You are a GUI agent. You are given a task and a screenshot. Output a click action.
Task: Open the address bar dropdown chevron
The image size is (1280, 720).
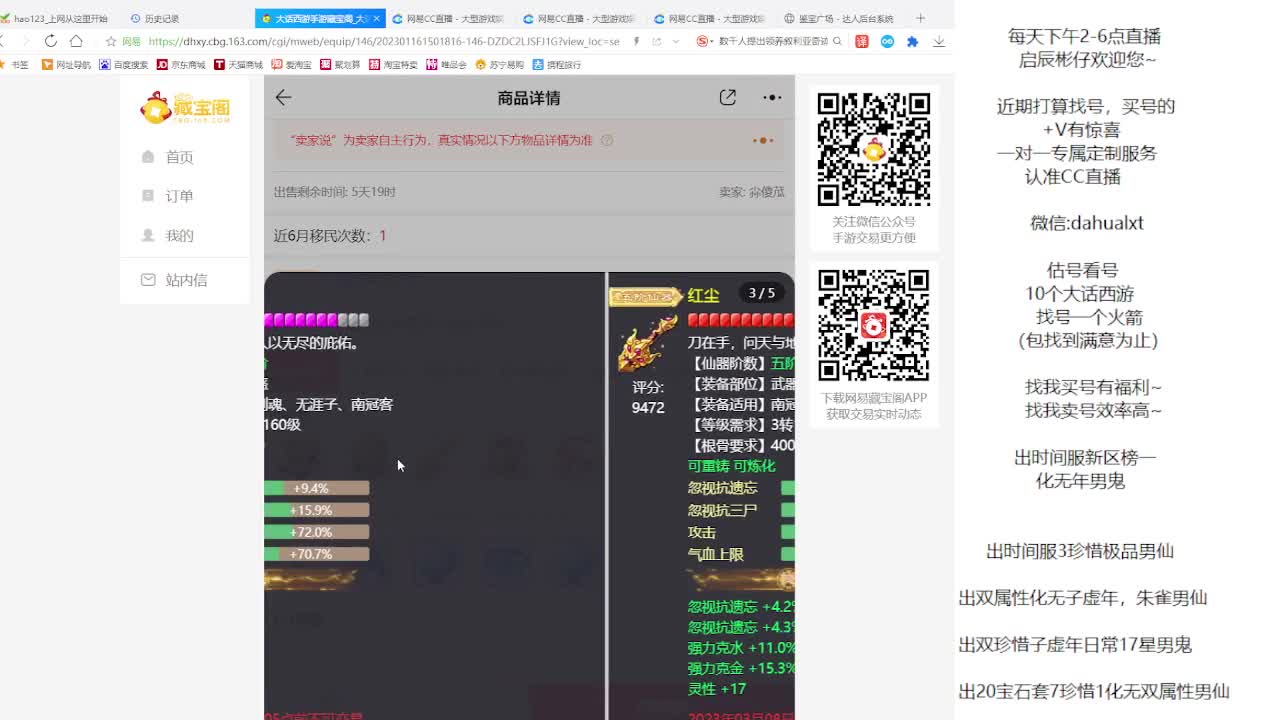[676, 41]
